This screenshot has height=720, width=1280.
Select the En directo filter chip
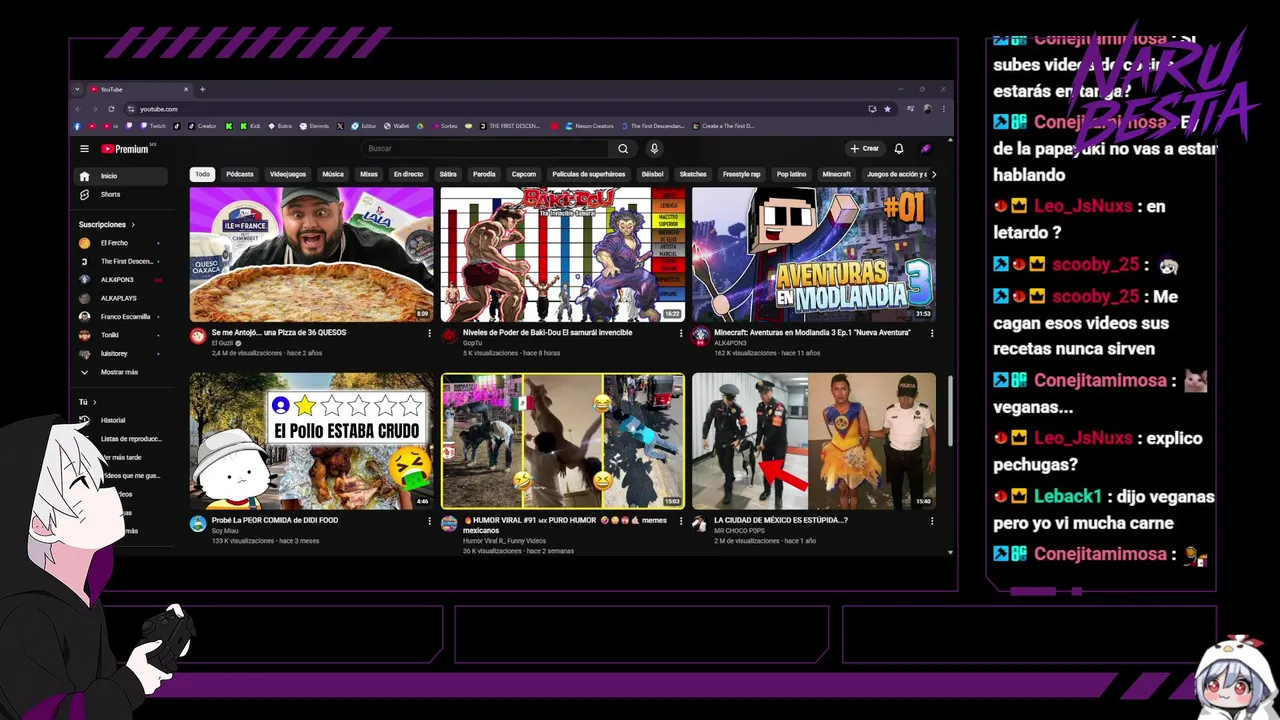click(408, 174)
